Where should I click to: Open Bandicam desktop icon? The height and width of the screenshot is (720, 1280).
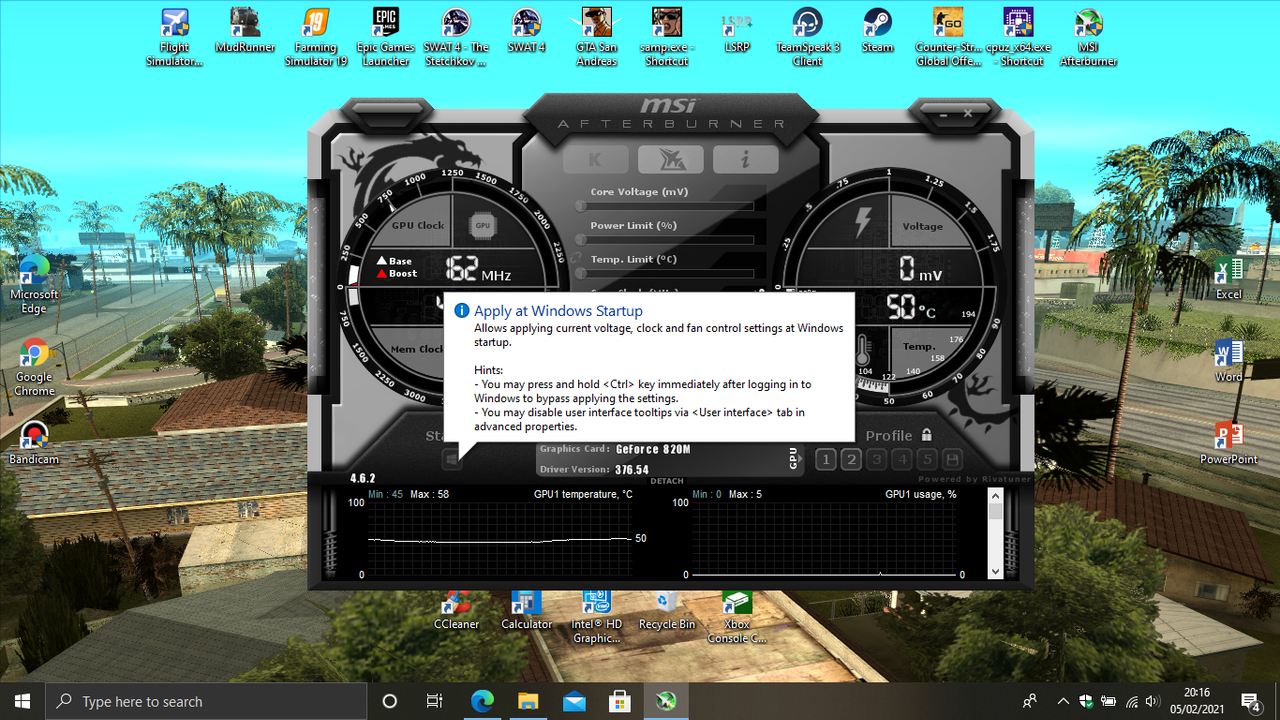(x=34, y=443)
